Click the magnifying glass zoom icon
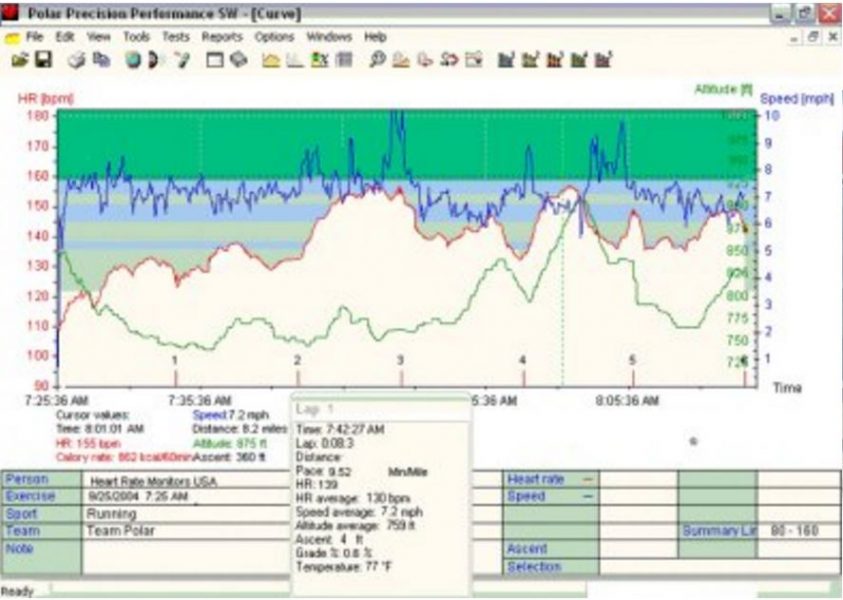The image size is (843, 600). (x=378, y=60)
